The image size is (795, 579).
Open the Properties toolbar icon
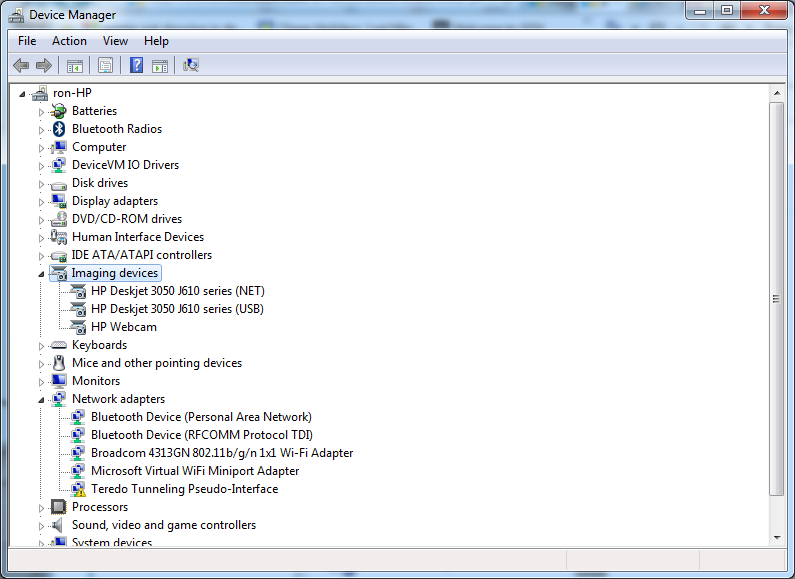[x=105, y=65]
